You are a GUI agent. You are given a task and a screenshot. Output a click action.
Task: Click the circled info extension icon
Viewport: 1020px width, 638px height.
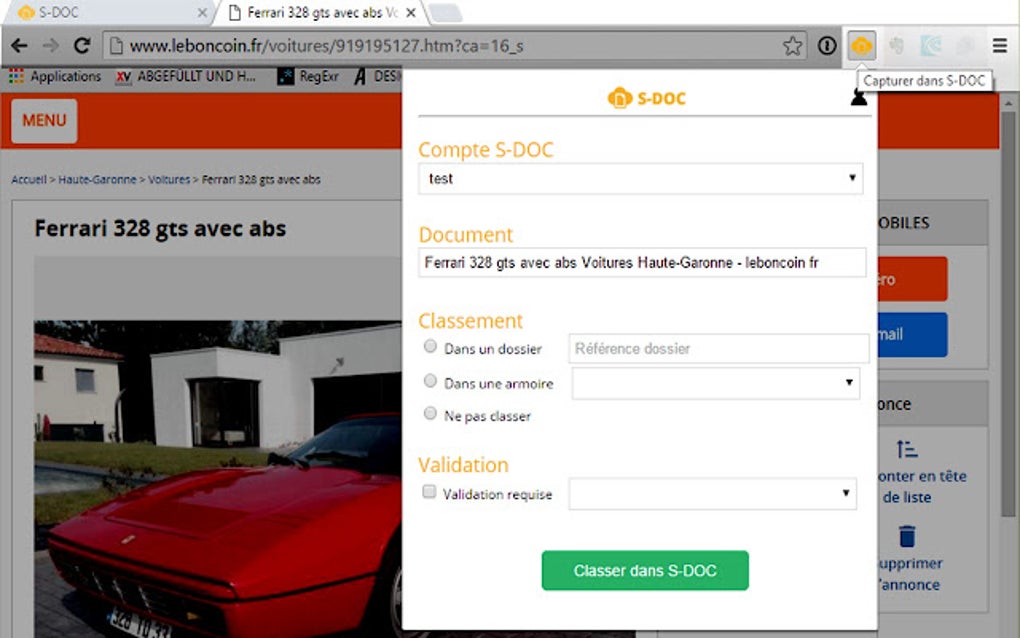click(x=827, y=46)
